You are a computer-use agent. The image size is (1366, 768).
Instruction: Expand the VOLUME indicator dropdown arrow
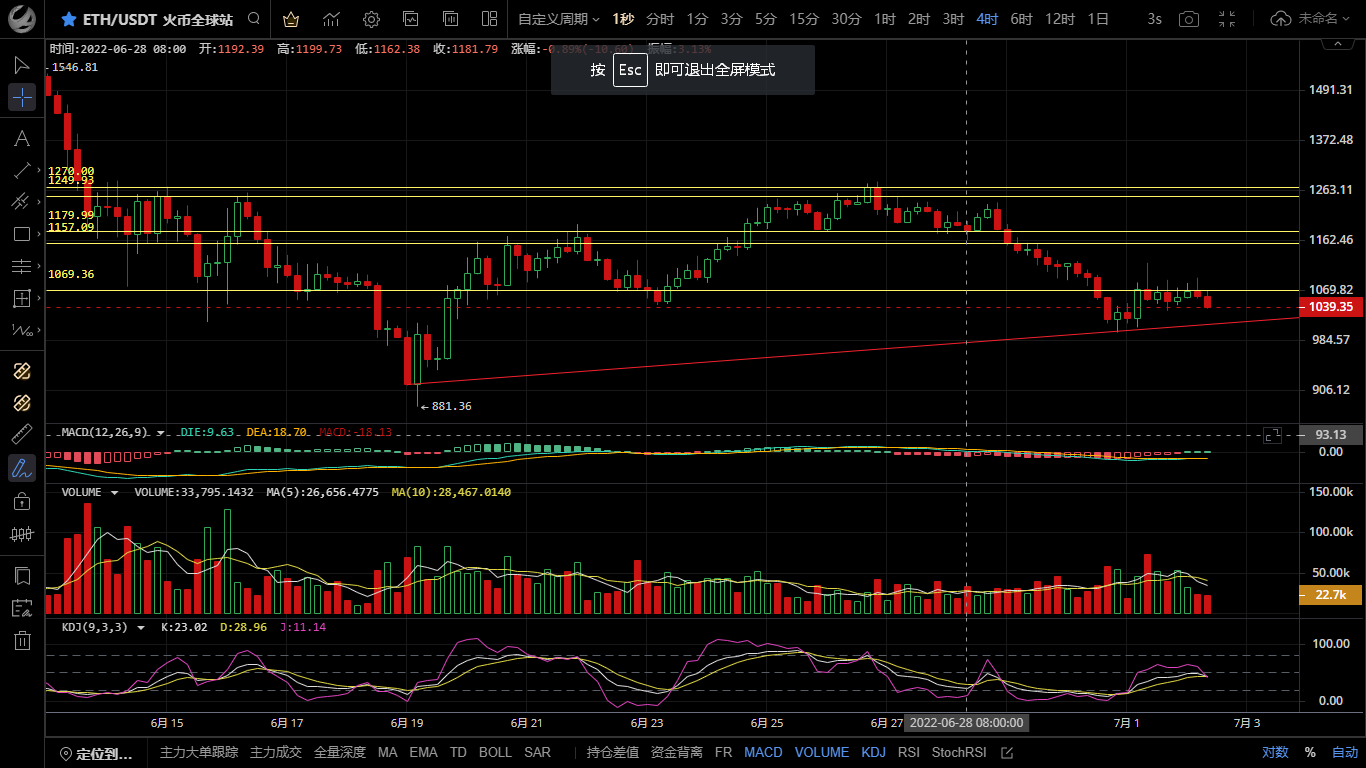pyautogui.click(x=115, y=493)
